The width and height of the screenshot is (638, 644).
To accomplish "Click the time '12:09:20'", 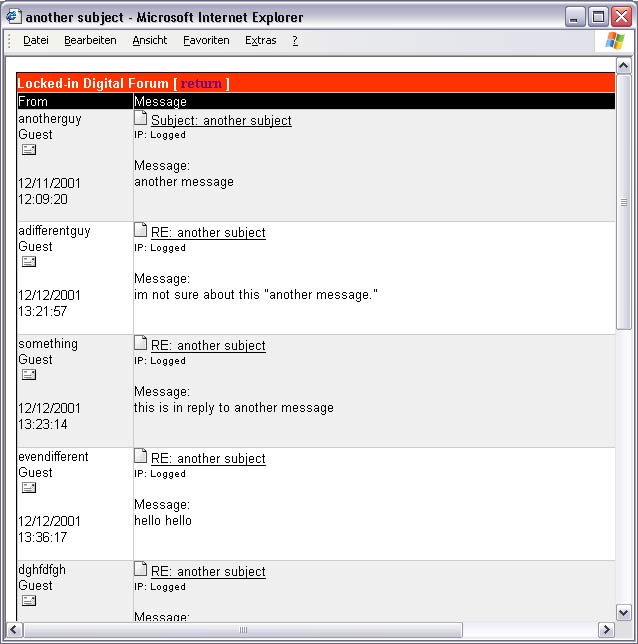I will [x=43, y=199].
